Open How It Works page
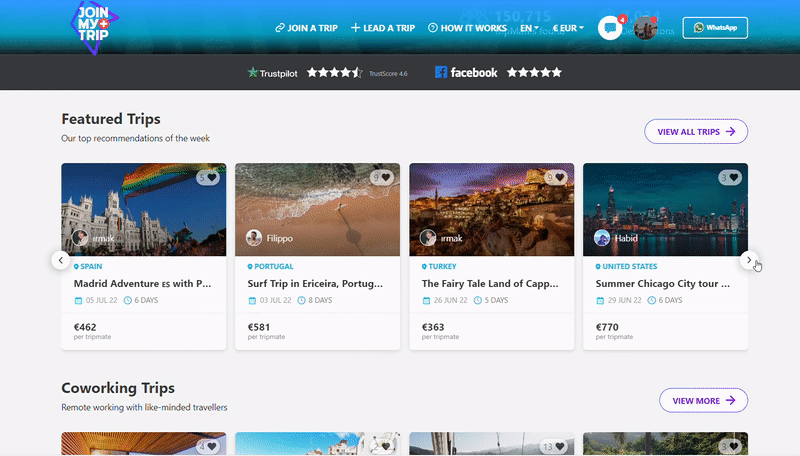 point(467,28)
